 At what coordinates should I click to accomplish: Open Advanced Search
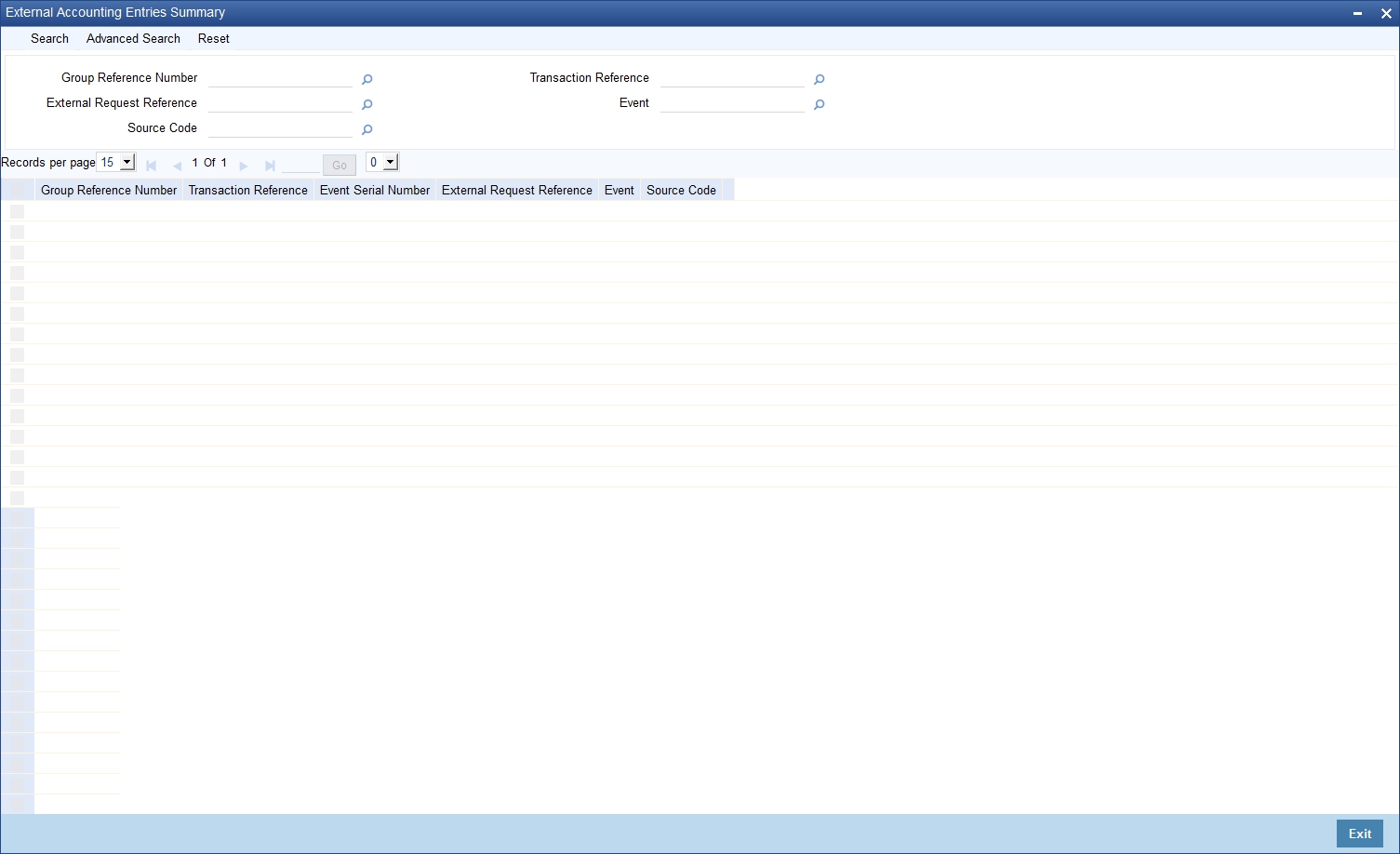pyautogui.click(x=133, y=38)
